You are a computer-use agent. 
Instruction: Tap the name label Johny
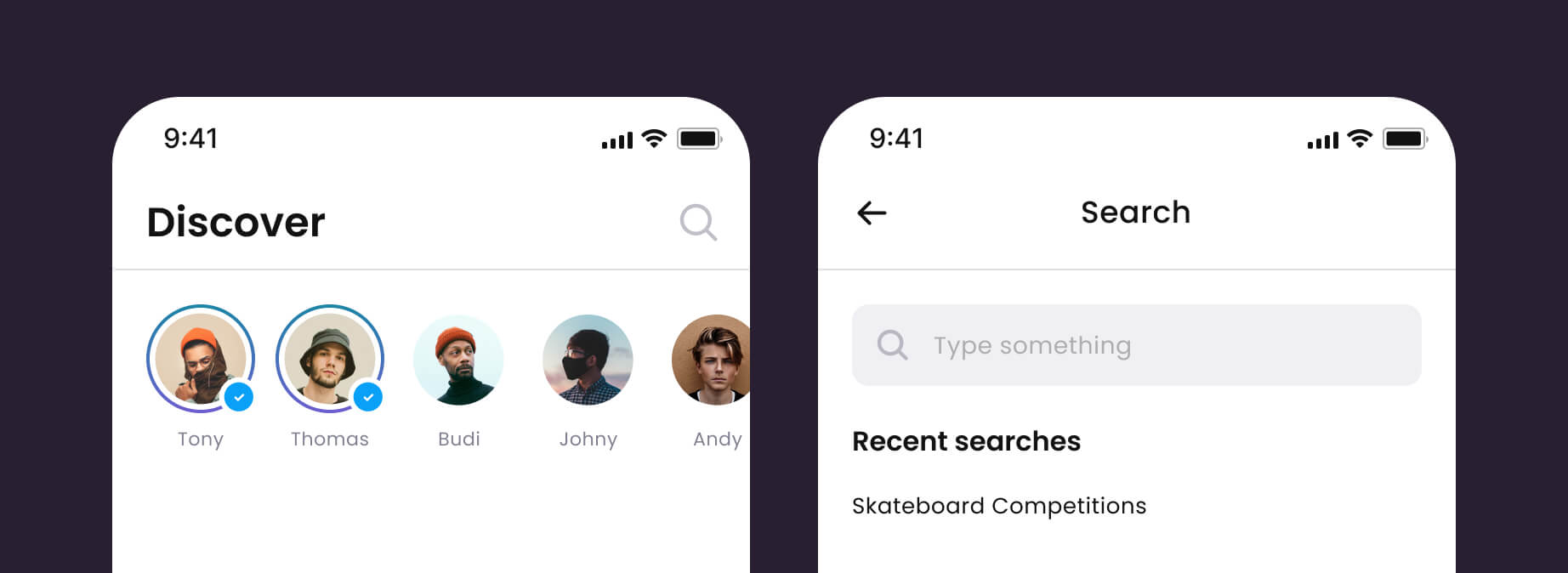click(588, 440)
